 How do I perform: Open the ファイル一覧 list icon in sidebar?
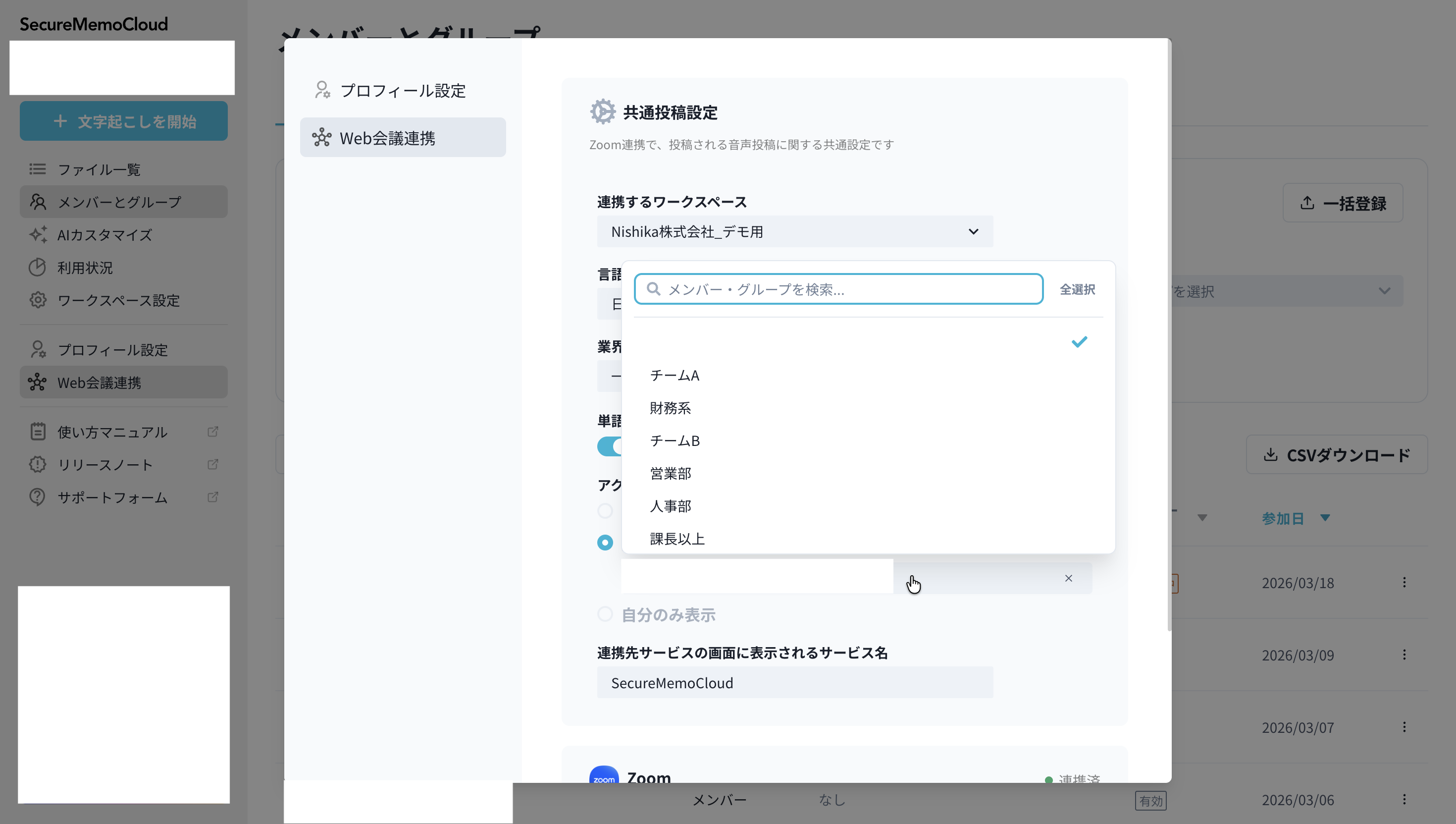(36, 168)
